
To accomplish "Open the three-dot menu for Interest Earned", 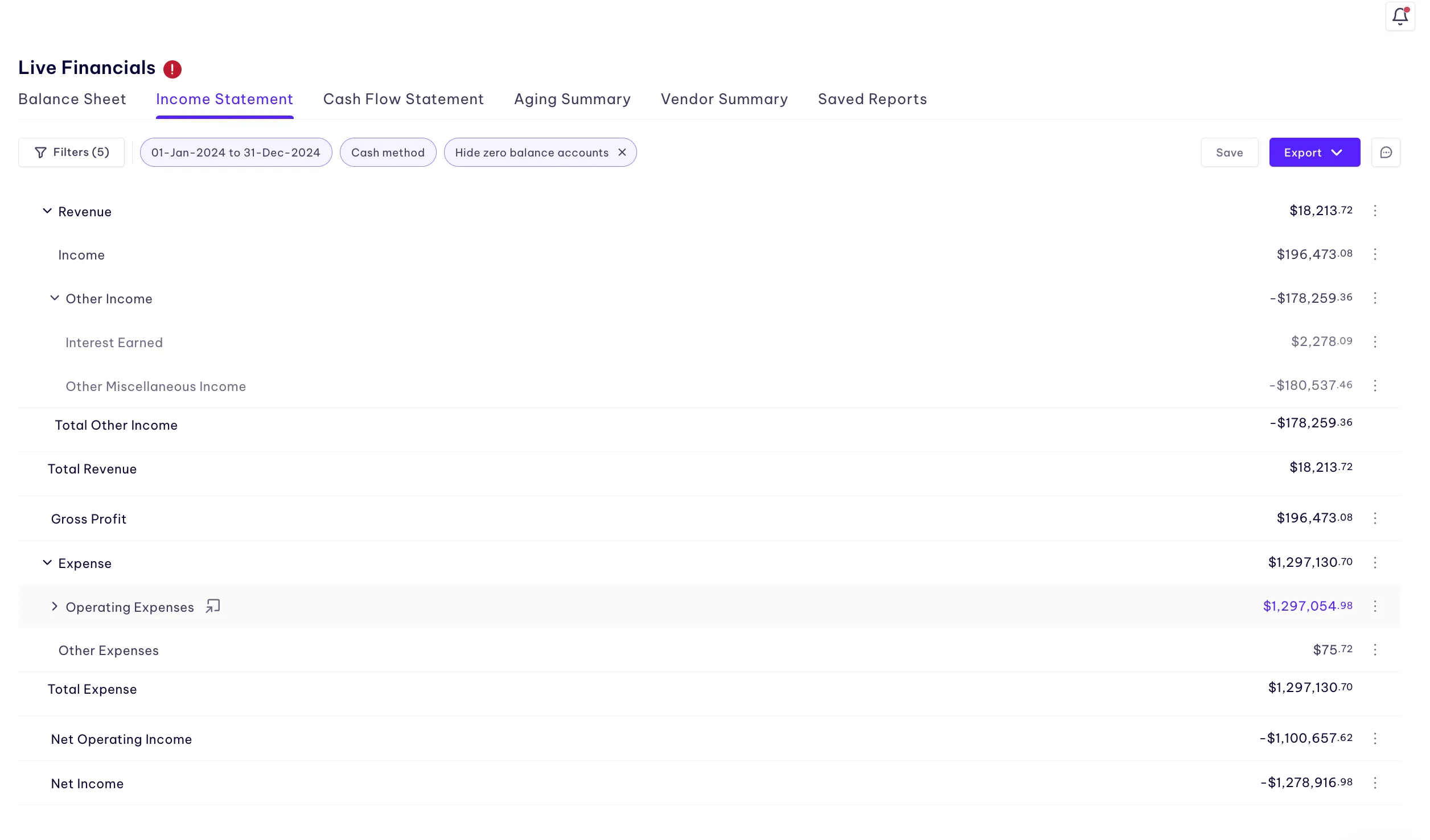I will pos(1375,342).
